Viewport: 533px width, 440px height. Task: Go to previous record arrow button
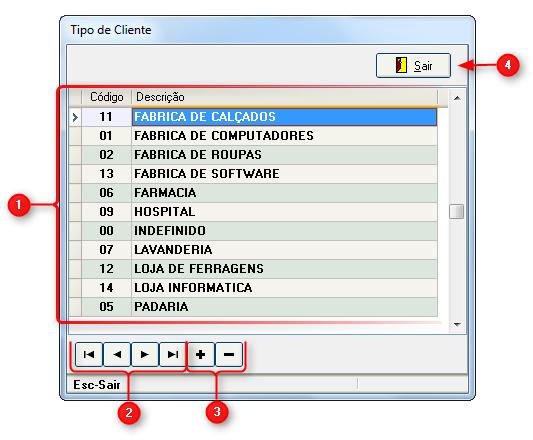coord(117,355)
